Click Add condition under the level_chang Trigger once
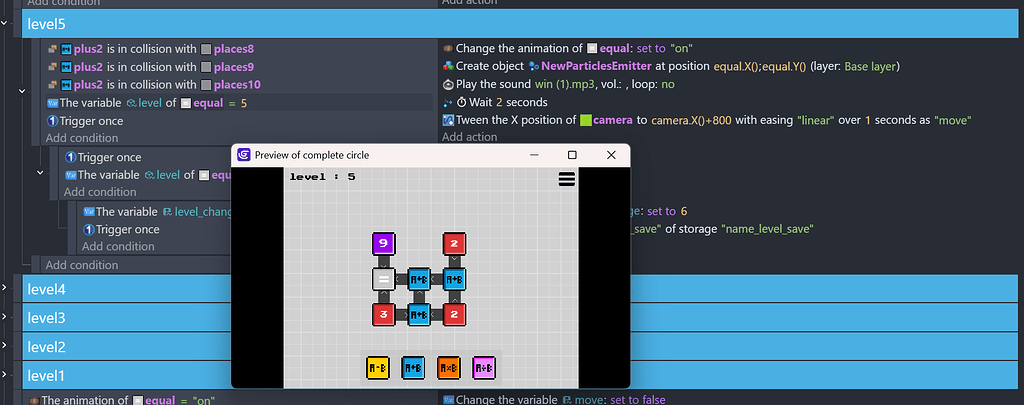The width and height of the screenshot is (1024, 405). pos(118,246)
